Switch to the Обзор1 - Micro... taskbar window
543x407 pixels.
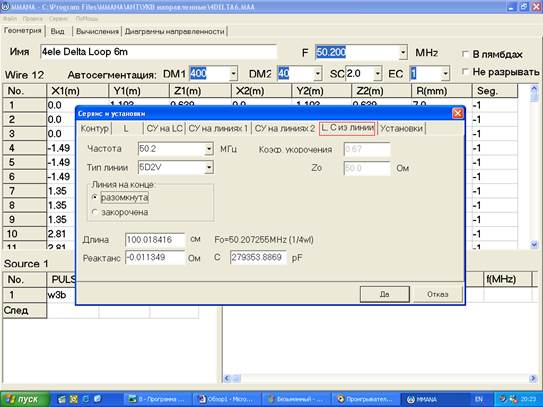(225, 399)
